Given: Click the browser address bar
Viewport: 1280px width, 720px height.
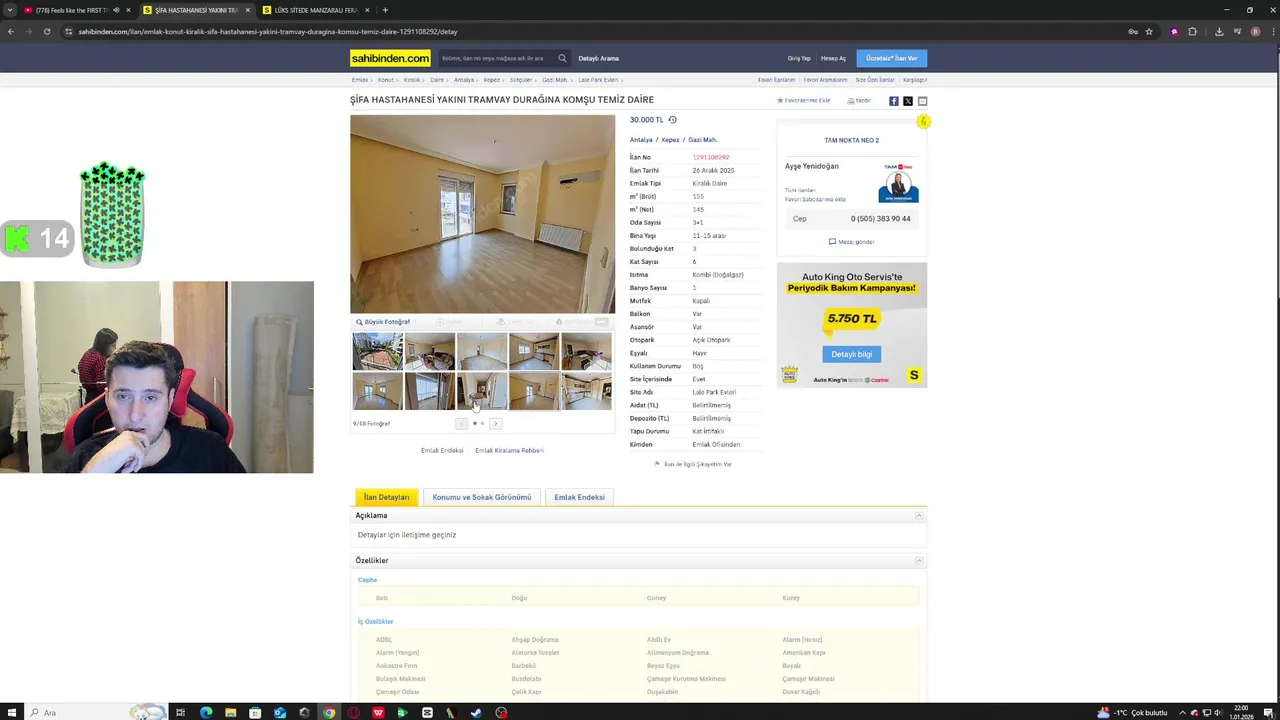Looking at the screenshot, I should (x=600, y=31).
